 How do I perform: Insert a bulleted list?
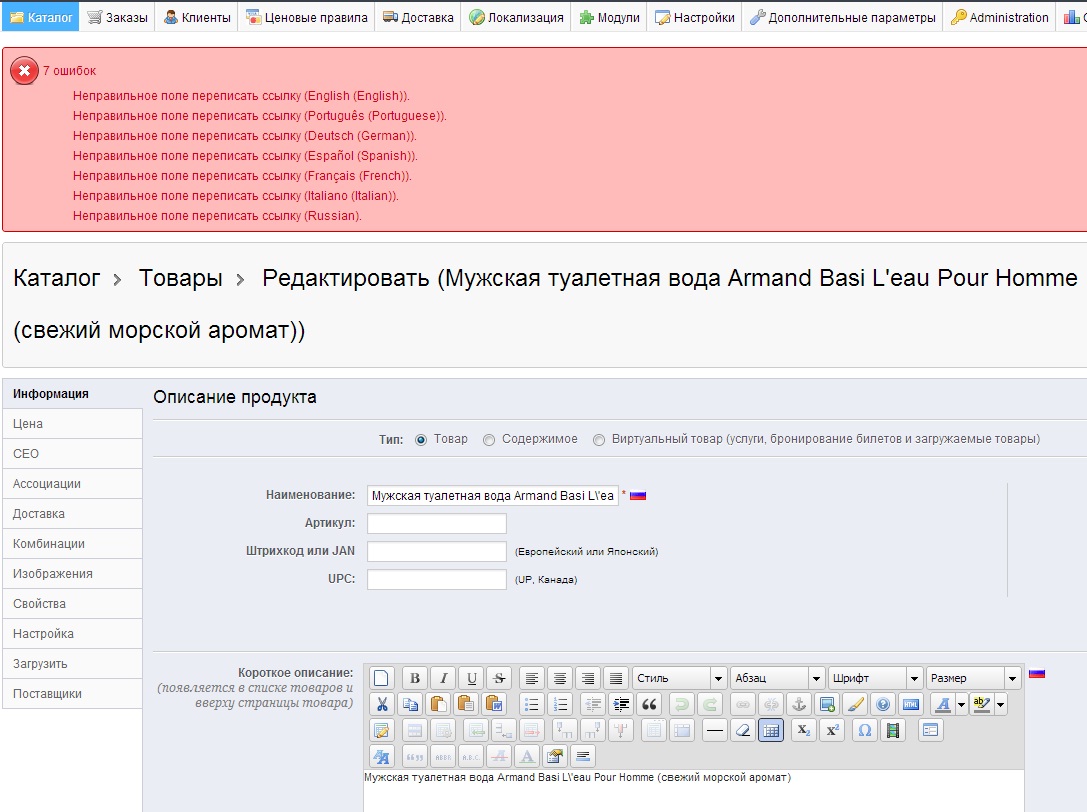pyautogui.click(x=532, y=705)
